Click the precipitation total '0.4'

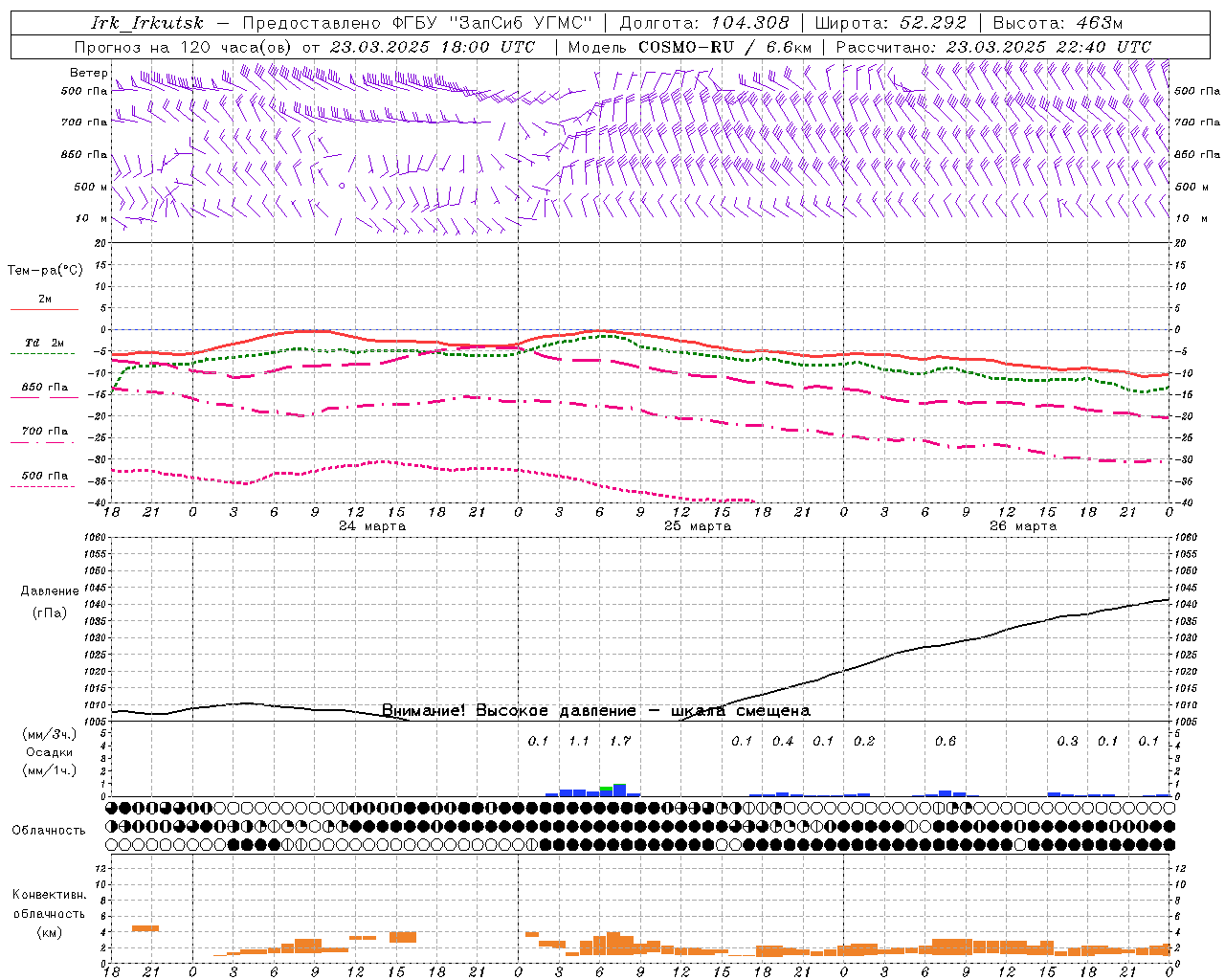pyautogui.click(x=783, y=741)
